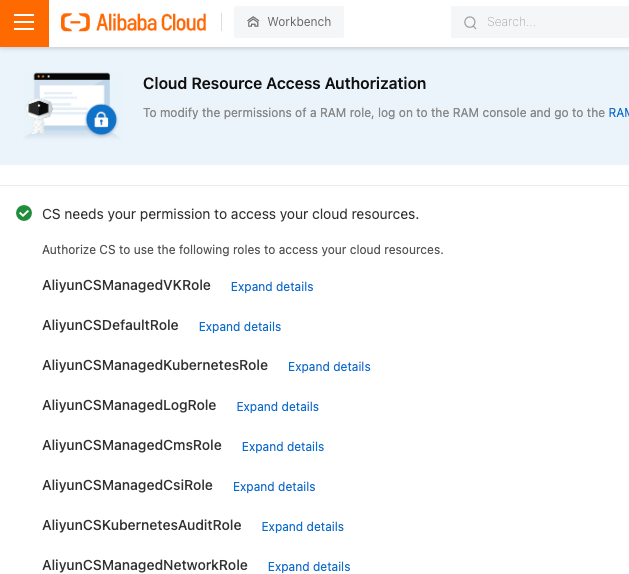
Task: Click the AliyunCSDefaultRole role name
Action: pyautogui.click(x=110, y=325)
